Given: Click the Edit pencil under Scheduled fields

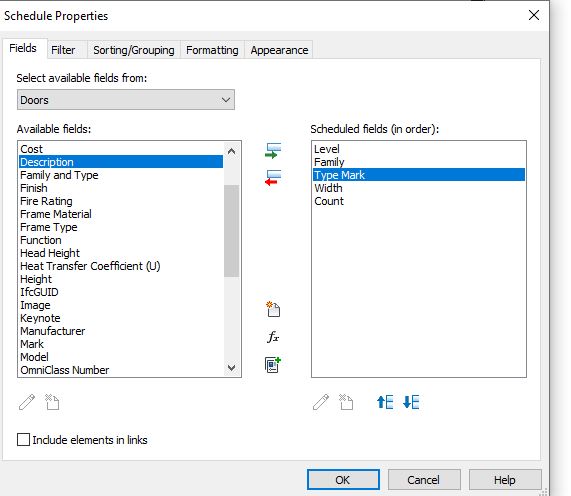Looking at the screenshot, I should (321, 402).
